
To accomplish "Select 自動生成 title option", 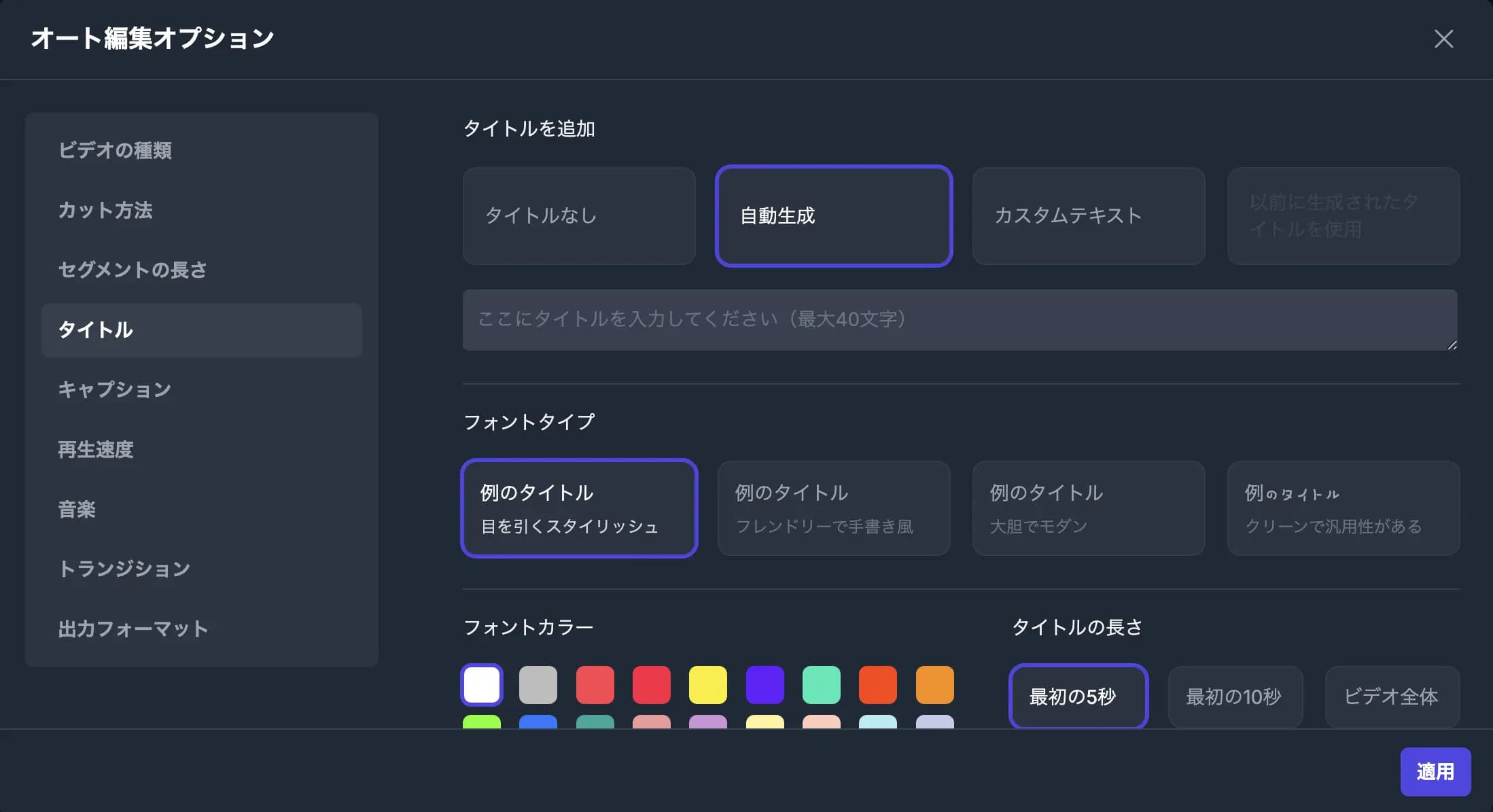I will tap(833, 216).
